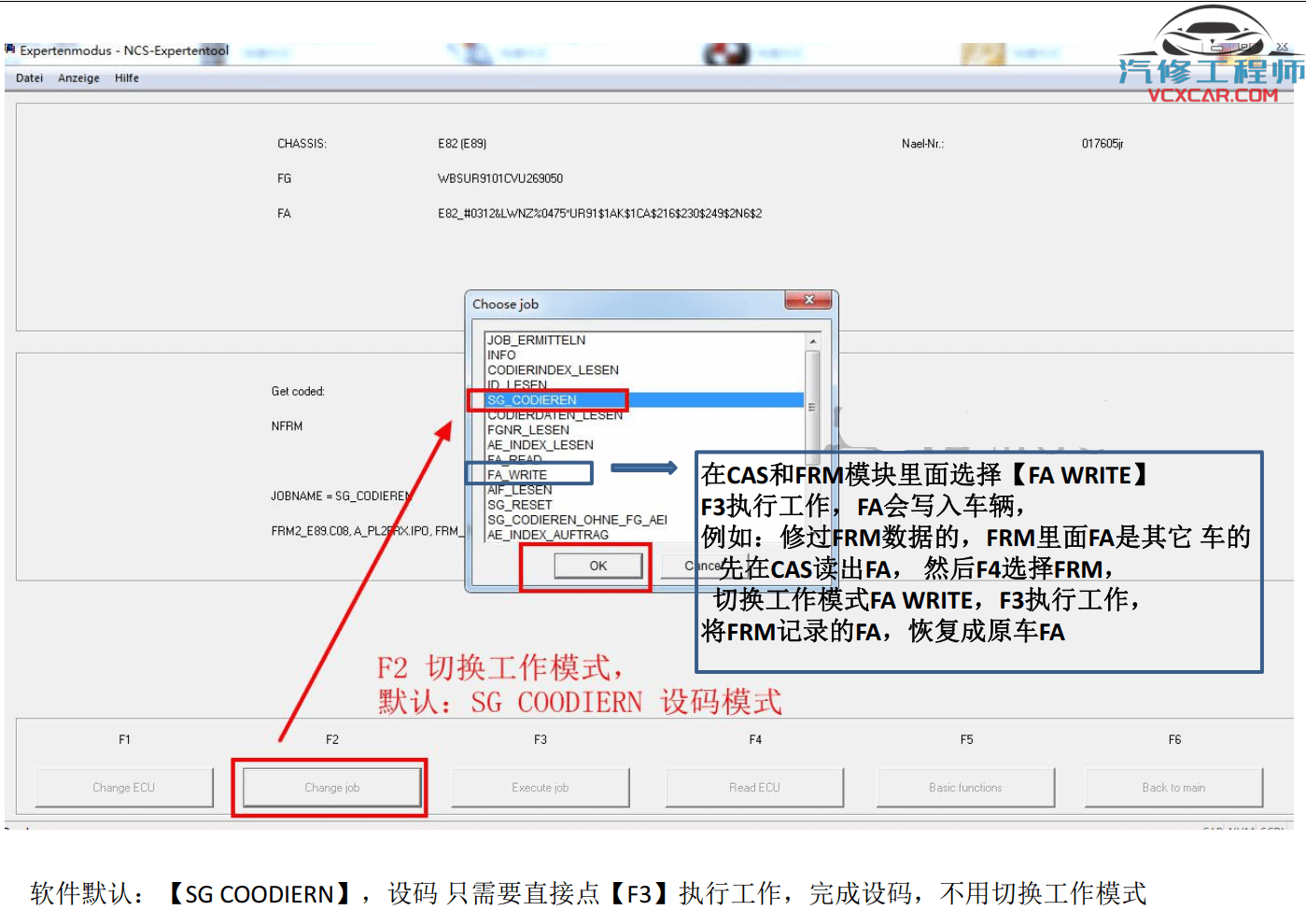Open the Datei menu
This screenshot has width=1306, height=924.
pos(28,77)
